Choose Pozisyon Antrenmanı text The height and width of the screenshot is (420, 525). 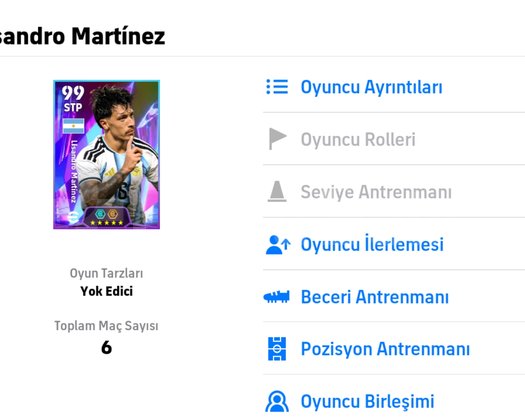point(385,349)
